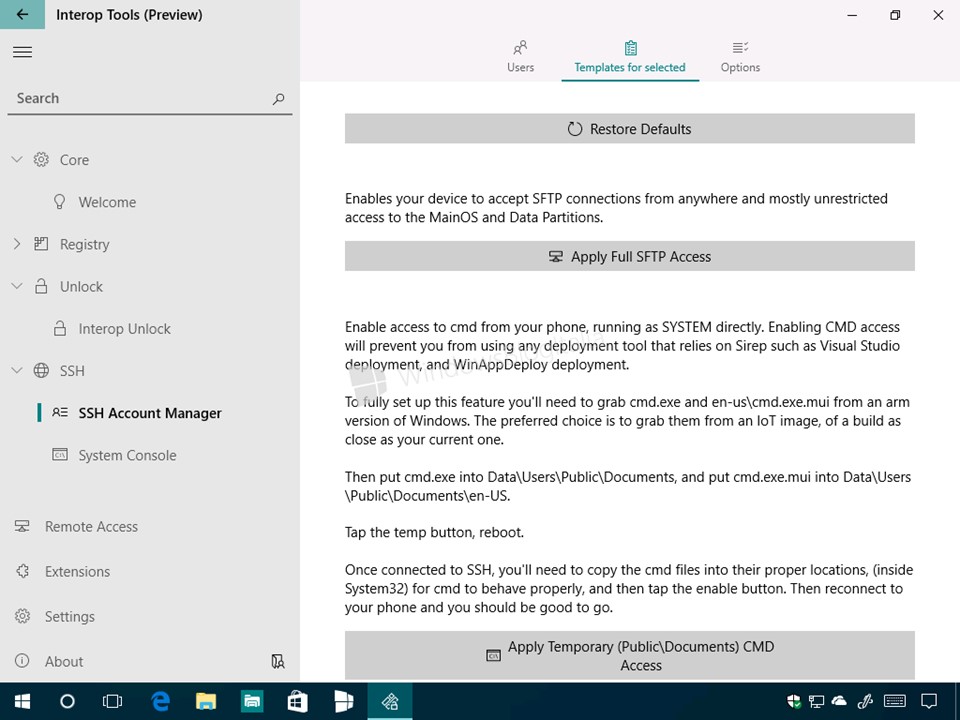
Task: Click the search magnifier icon
Action: (x=279, y=99)
